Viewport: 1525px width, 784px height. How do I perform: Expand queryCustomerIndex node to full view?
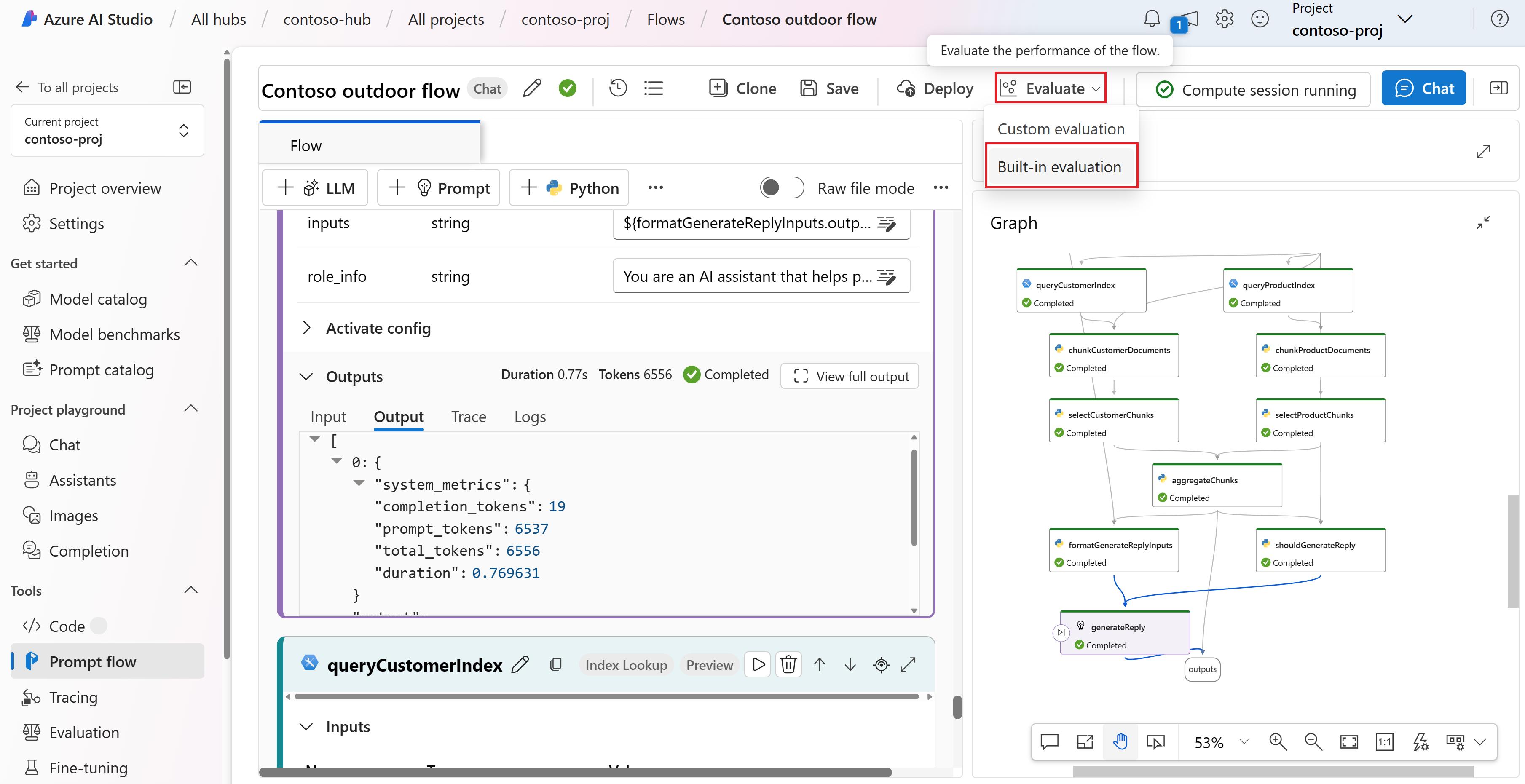point(908,664)
